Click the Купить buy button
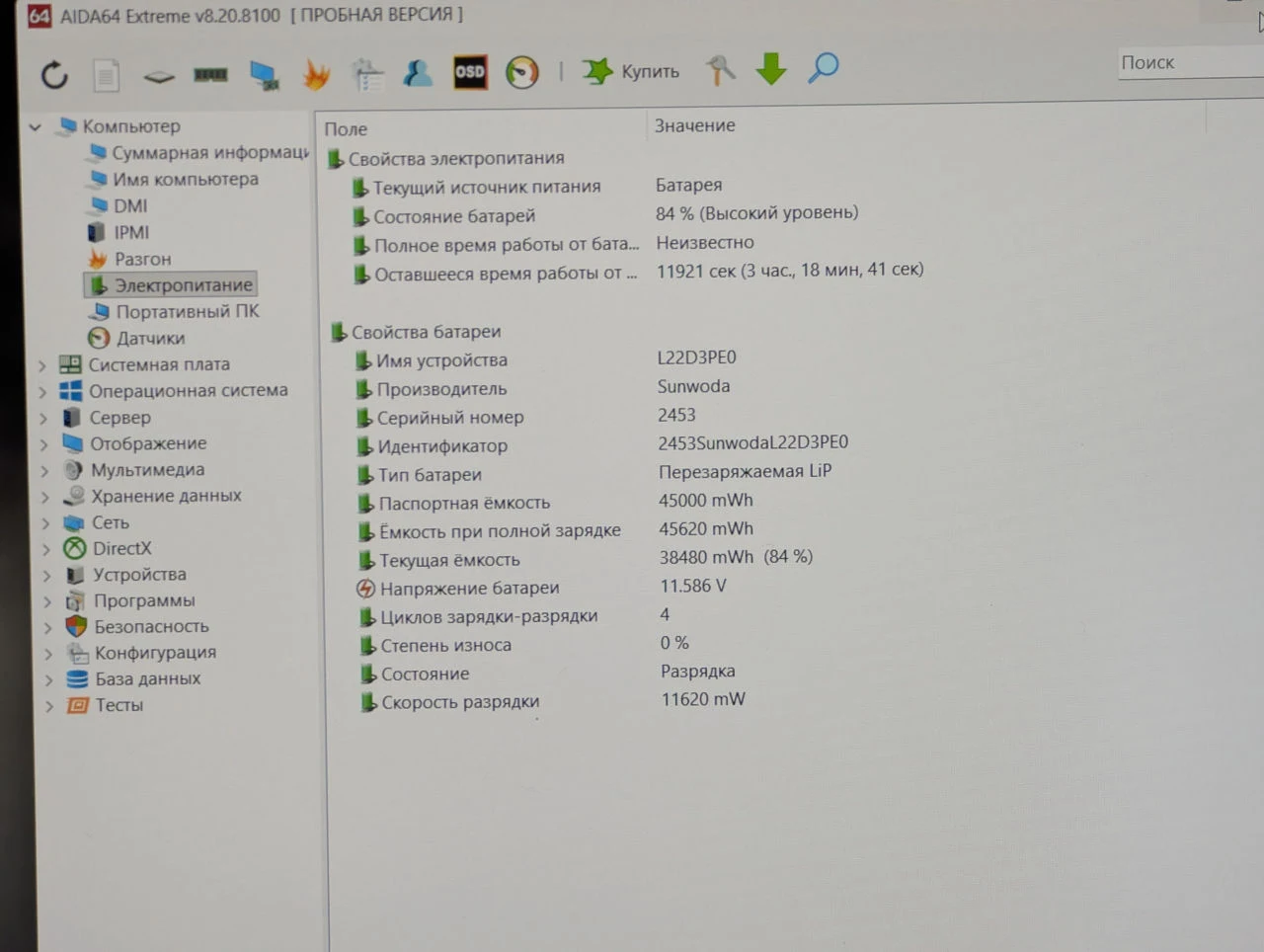The width and height of the screenshot is (1264, 952). click(631, 71)
